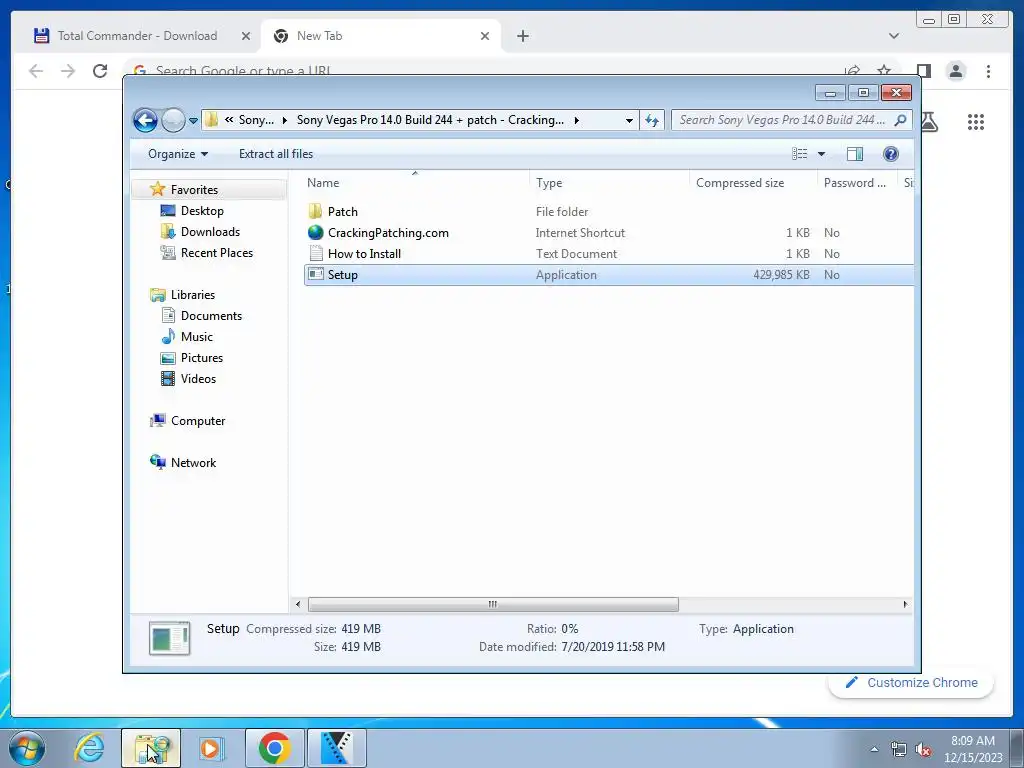1024x768 pixels.
Task: Close the New Tab tab
Action: pyautogui.click(x=485, y=36)
